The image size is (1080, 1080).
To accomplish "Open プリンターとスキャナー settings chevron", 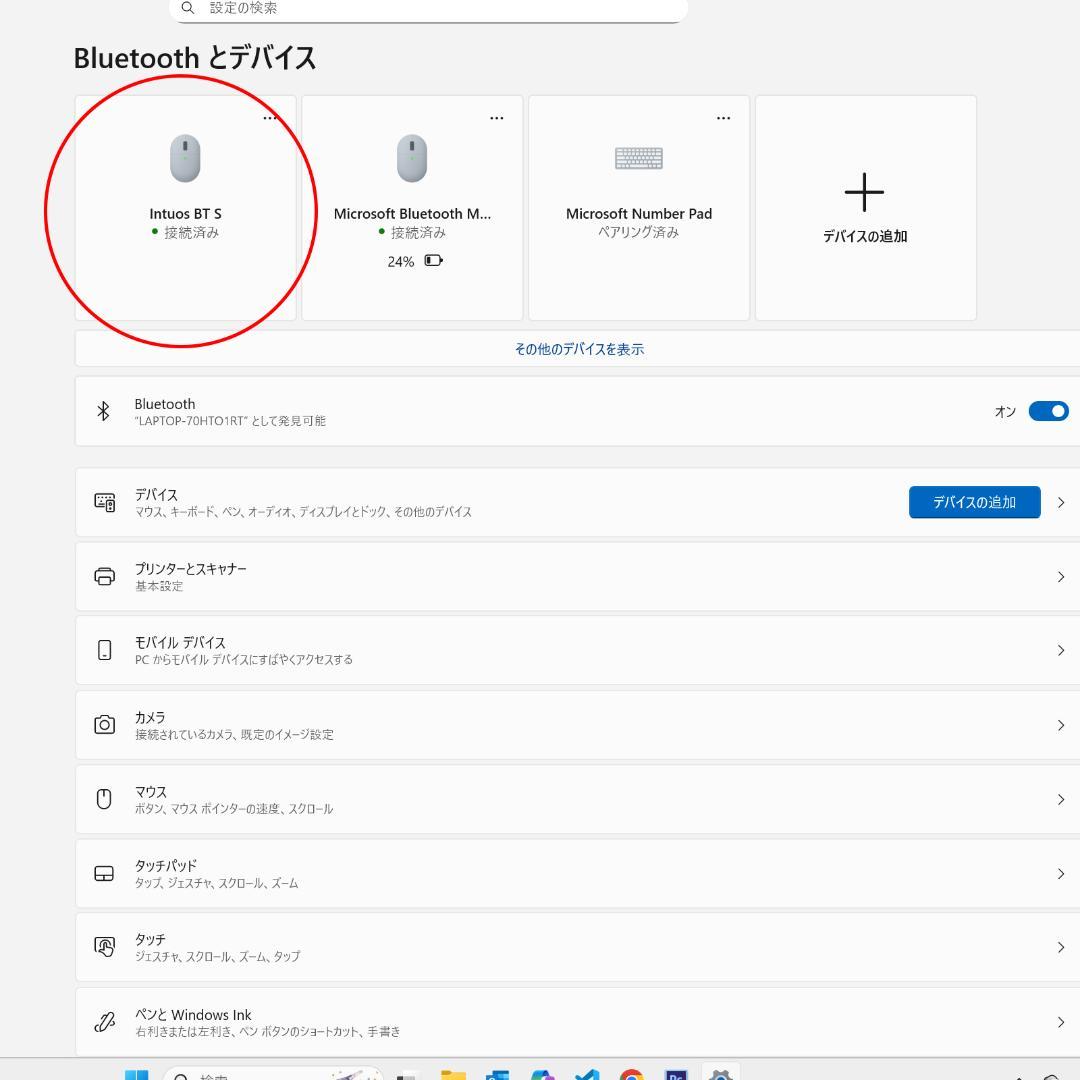I will click(1061, 577).
